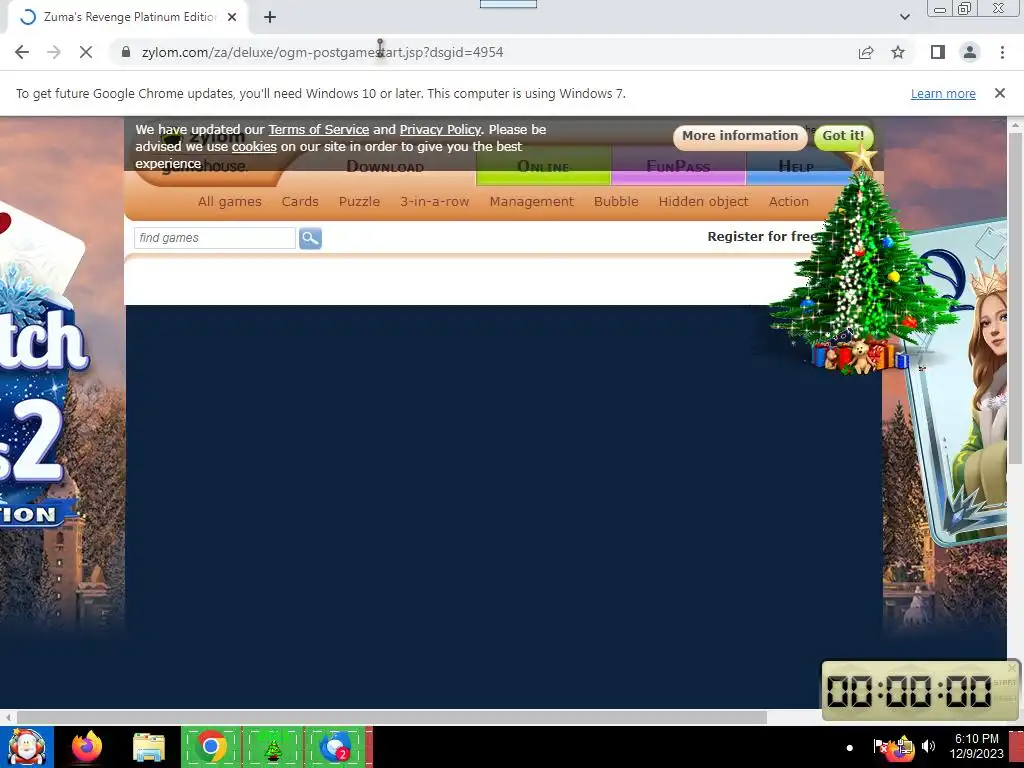
Task: Open the taskbar app with badge 2
Action: pos(335,747)
